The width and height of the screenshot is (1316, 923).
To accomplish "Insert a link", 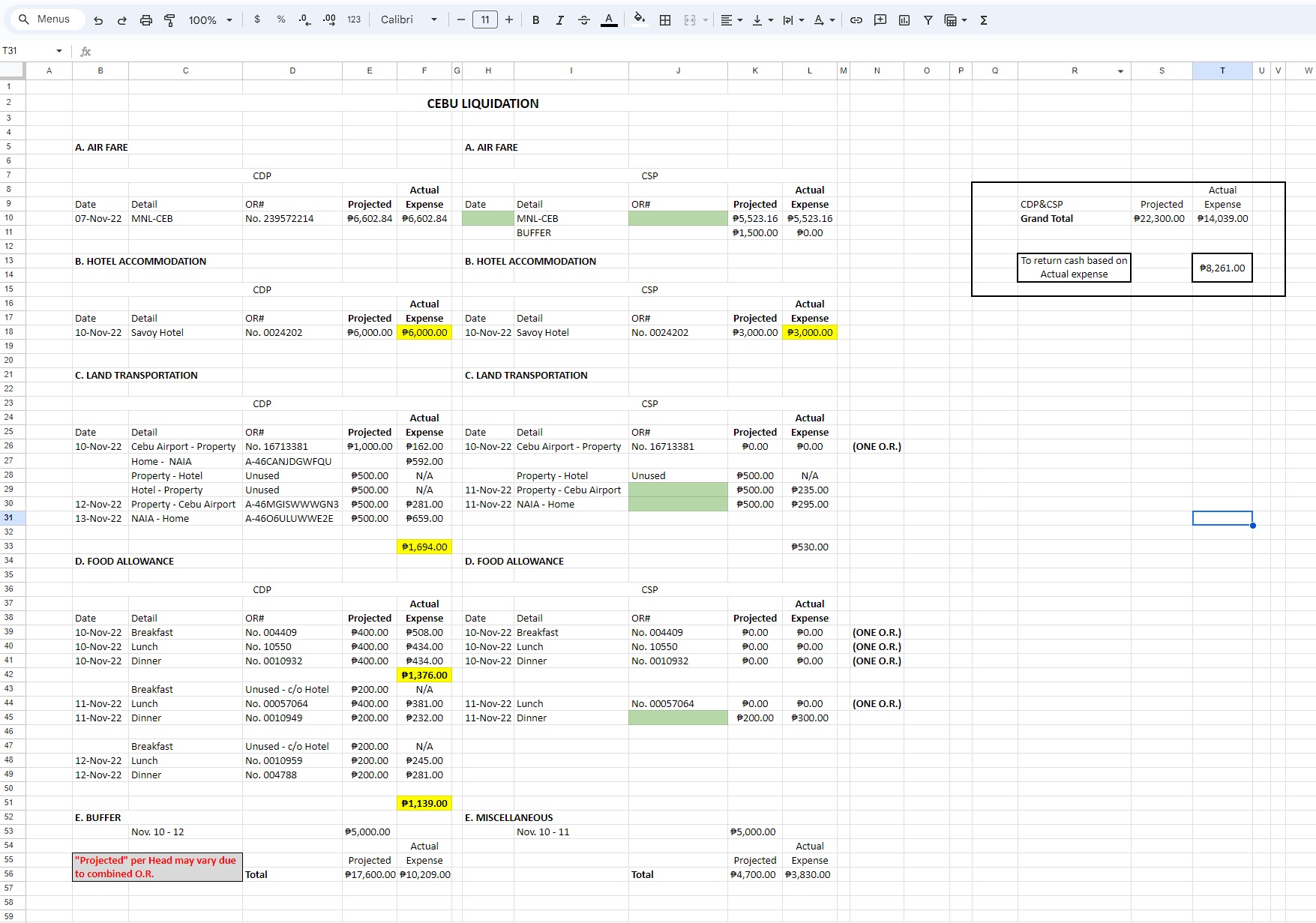I will 856,20.
